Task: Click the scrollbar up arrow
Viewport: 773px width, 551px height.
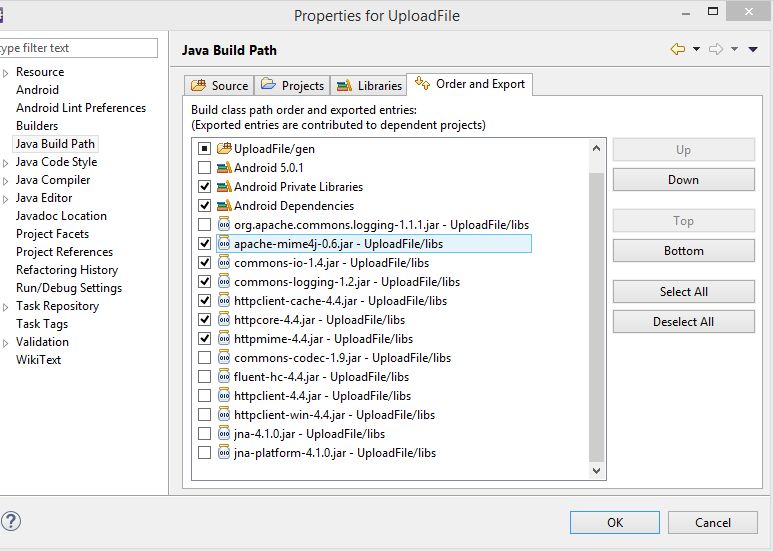Action: (596, 148)
